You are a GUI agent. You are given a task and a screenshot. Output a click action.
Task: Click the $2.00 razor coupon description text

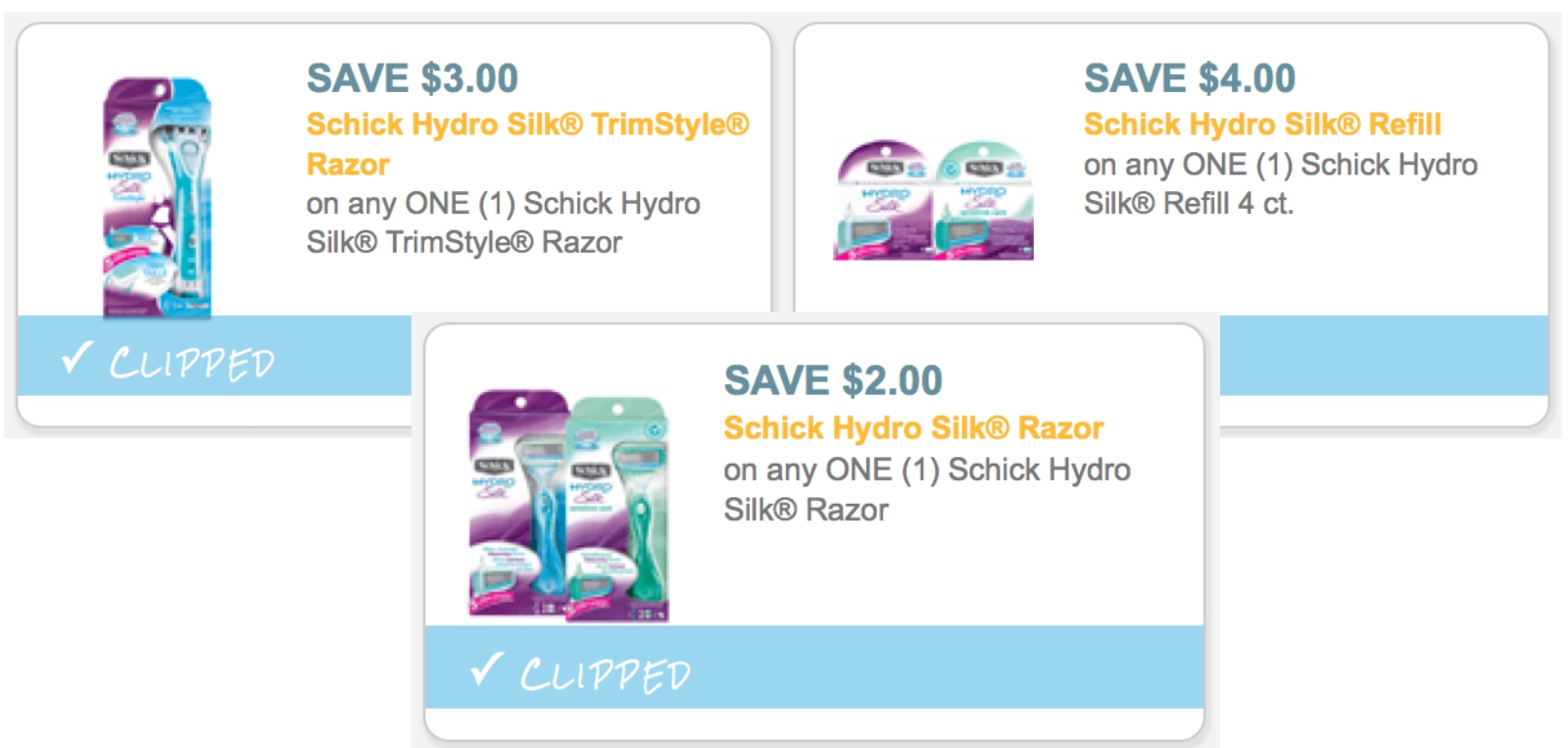(x=926, y=489)
